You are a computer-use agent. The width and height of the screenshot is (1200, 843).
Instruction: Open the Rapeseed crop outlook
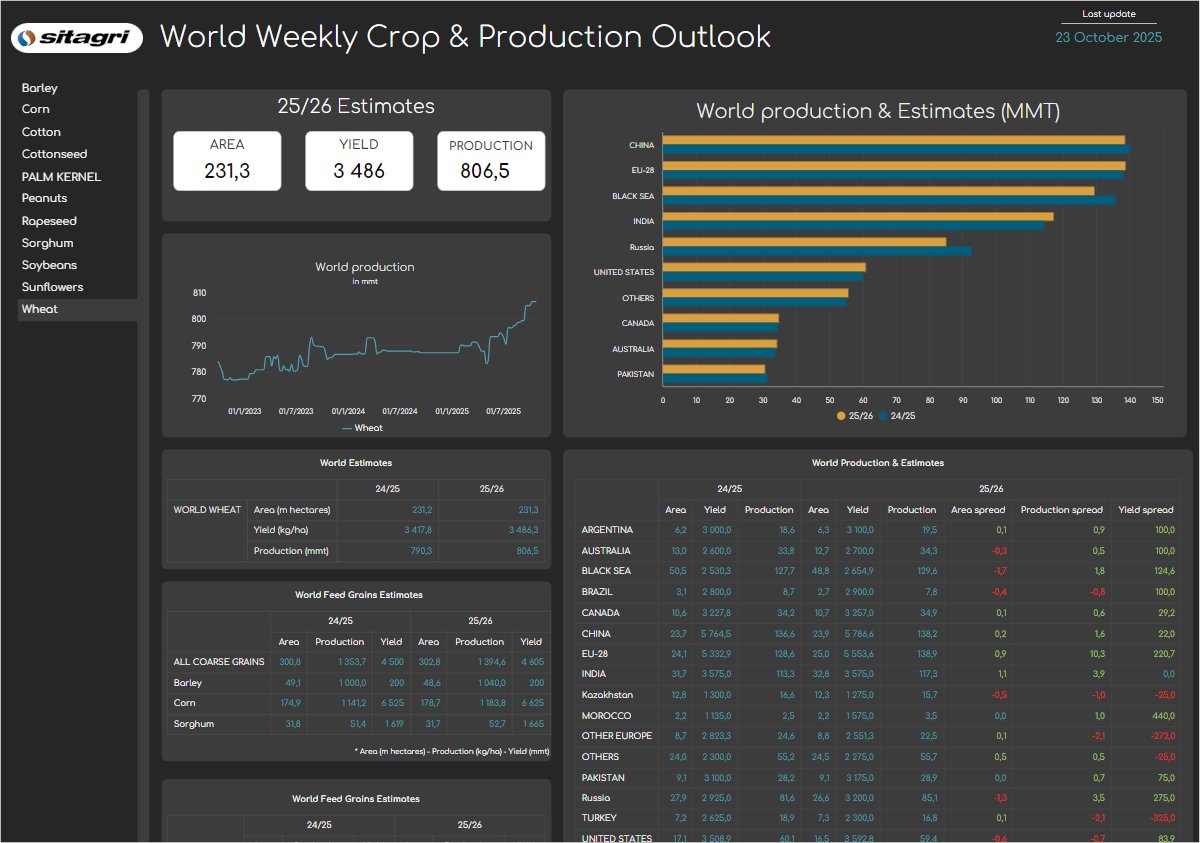tap(49, 220)
